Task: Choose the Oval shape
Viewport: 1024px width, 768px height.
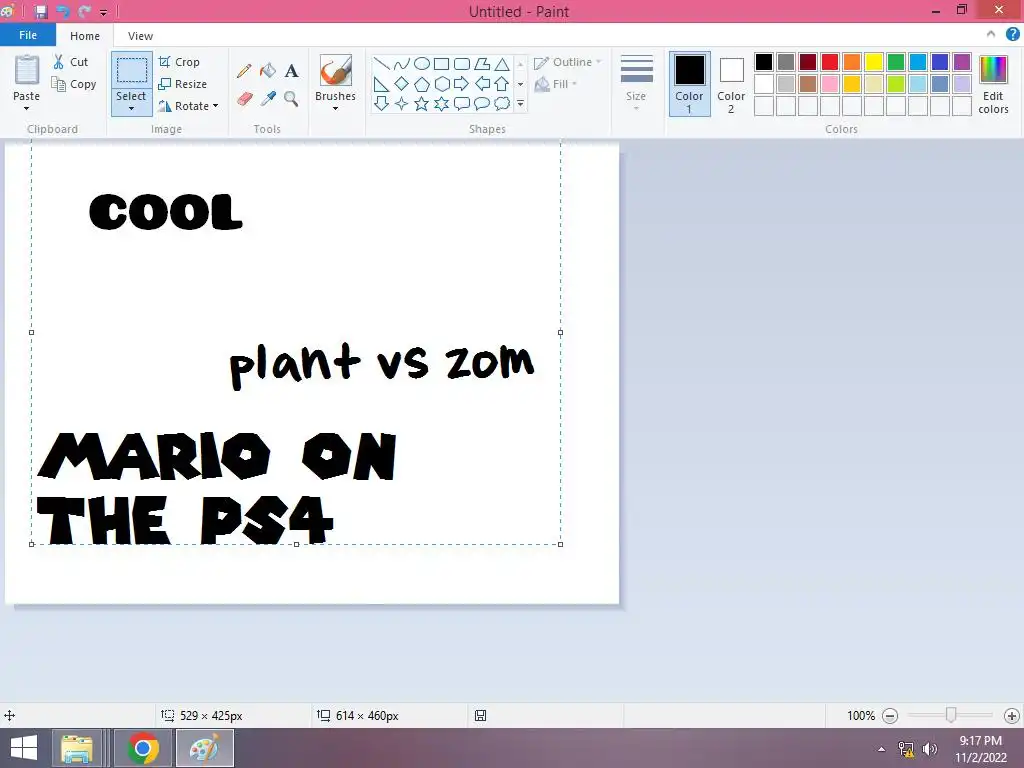Action: coord(422,63)
